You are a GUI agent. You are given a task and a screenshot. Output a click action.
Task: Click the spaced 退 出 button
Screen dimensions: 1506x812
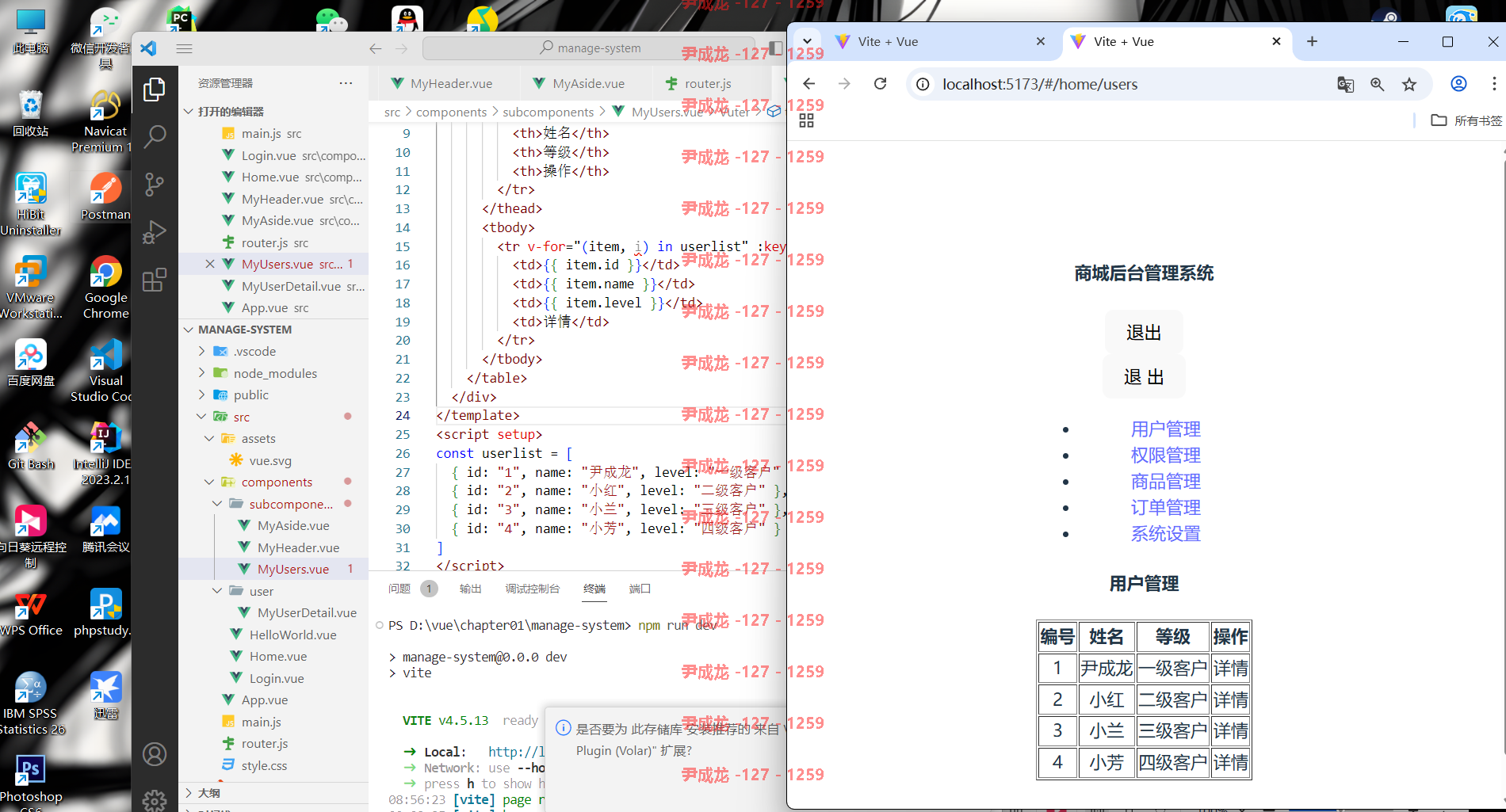[x=1144, y=377]
